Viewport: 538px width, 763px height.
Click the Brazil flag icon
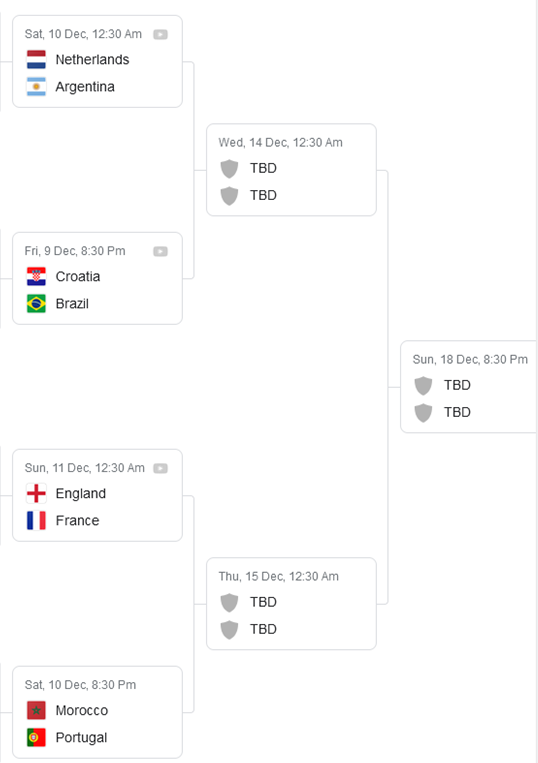click(x=36, y=304)
